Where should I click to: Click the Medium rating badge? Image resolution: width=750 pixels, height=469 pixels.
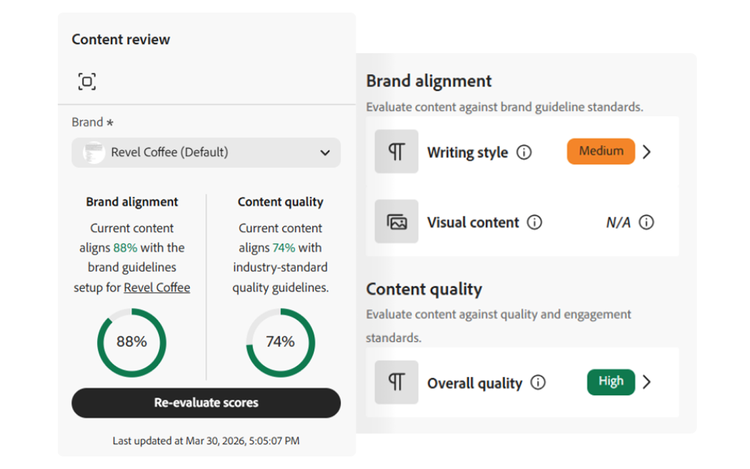600,152
